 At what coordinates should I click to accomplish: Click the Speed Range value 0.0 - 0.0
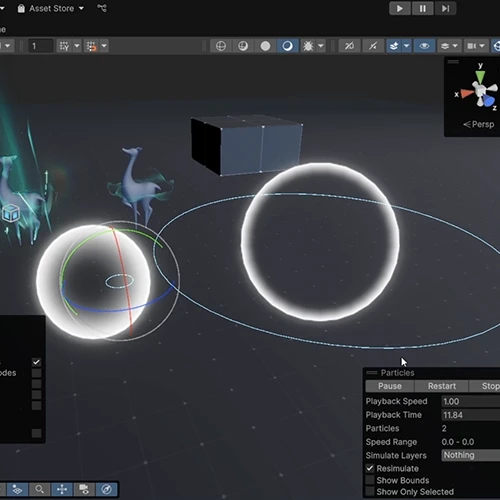click(x=458, y=442)
